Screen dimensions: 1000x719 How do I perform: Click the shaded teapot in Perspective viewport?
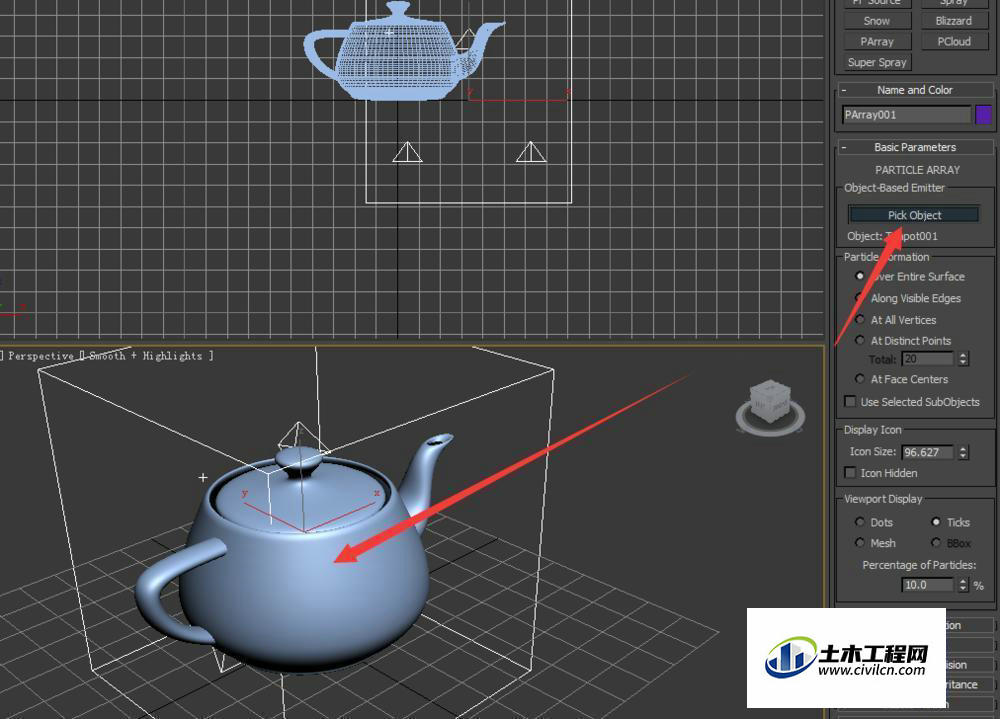[x=297, y=554]
